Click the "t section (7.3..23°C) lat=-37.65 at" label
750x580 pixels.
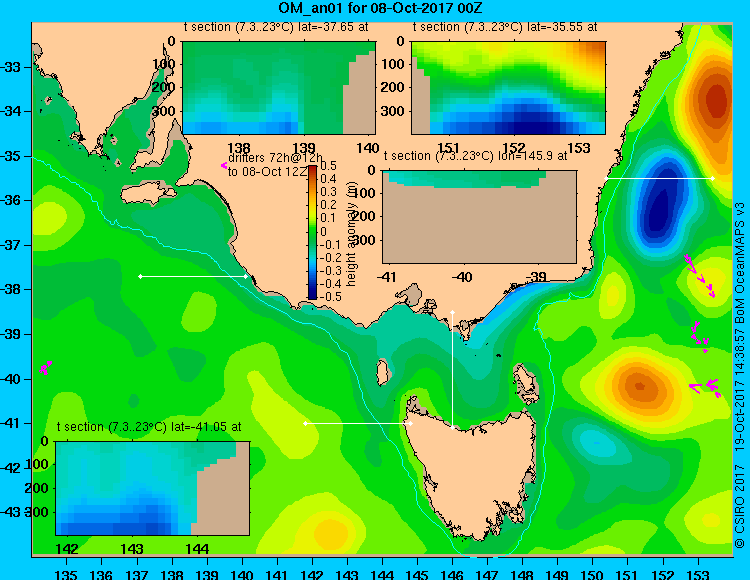pos(276,27)
